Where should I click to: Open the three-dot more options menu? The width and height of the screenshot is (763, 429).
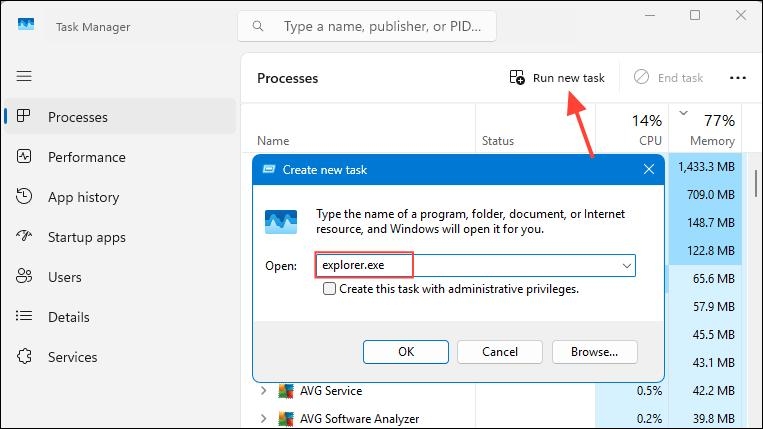[x=738, y=78]
